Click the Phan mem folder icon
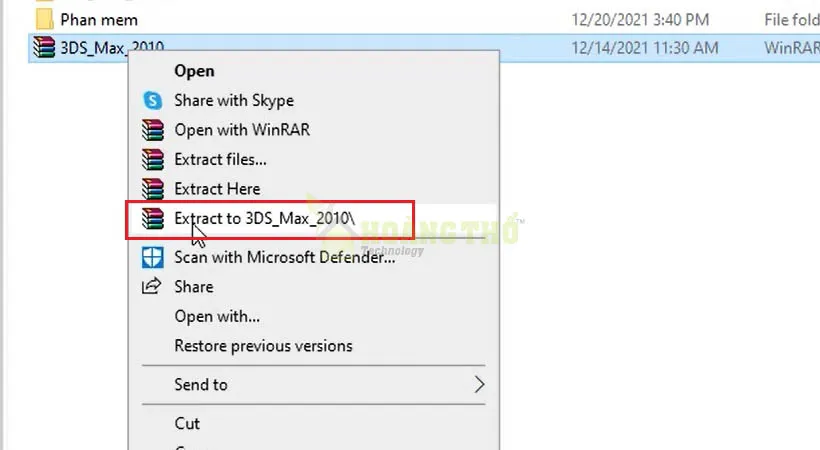 (x=45, y=20)
